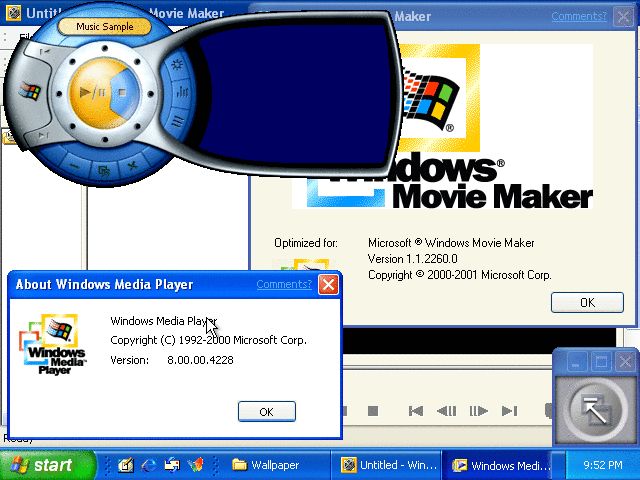This screenshot has height=480, width=640.
Task: Switch to Windows Medi... taskbar button
Action: point(497,465)
